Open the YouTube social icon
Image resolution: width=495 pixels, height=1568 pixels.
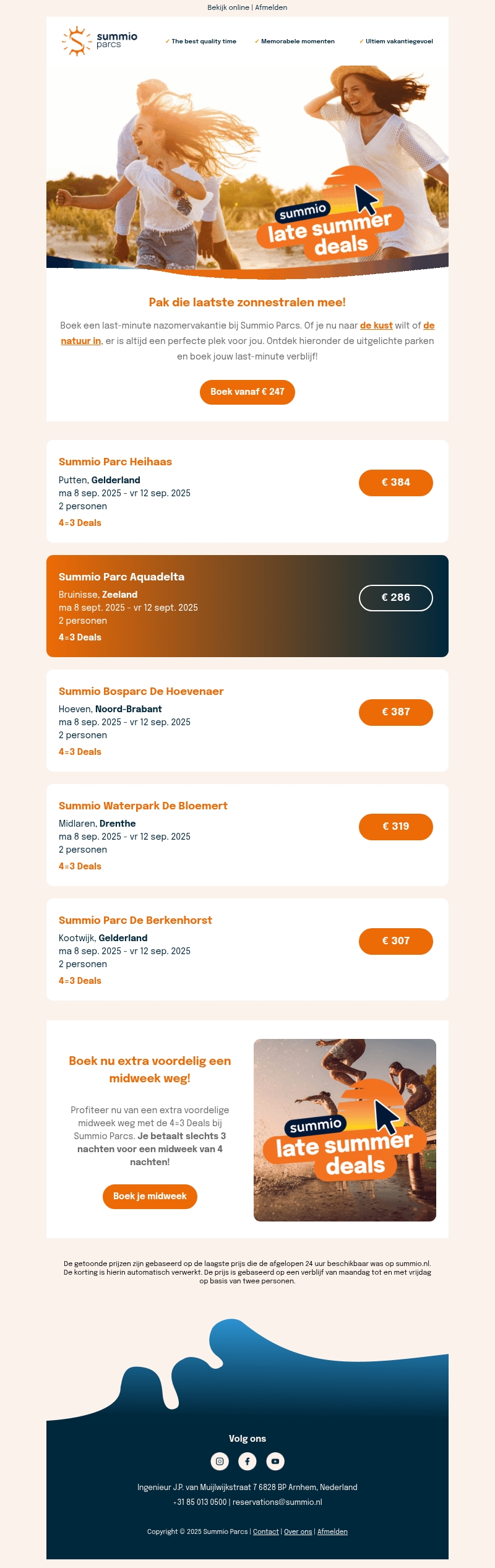275,1461
